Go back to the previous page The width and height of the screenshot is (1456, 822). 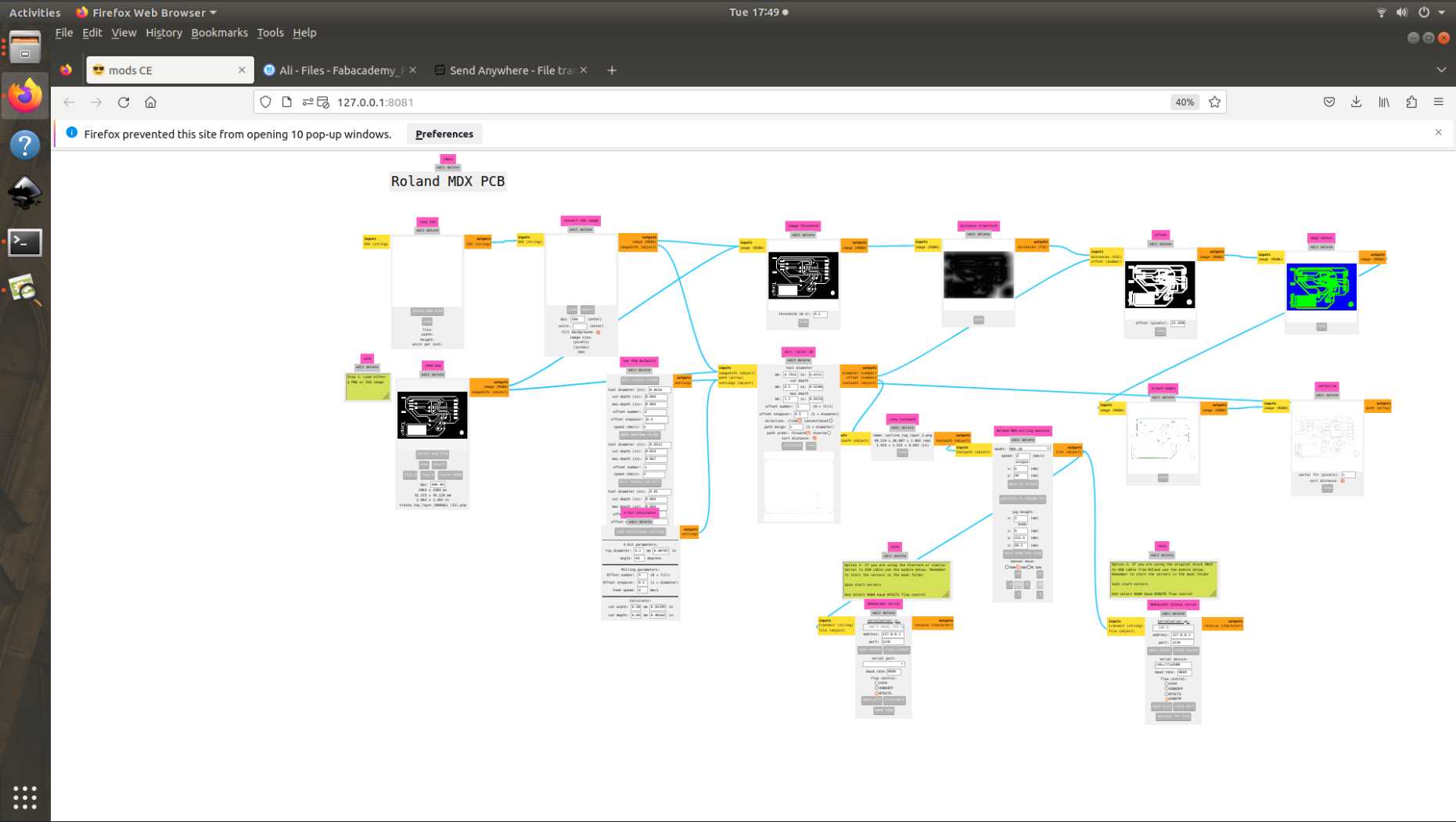pos(69,102)
